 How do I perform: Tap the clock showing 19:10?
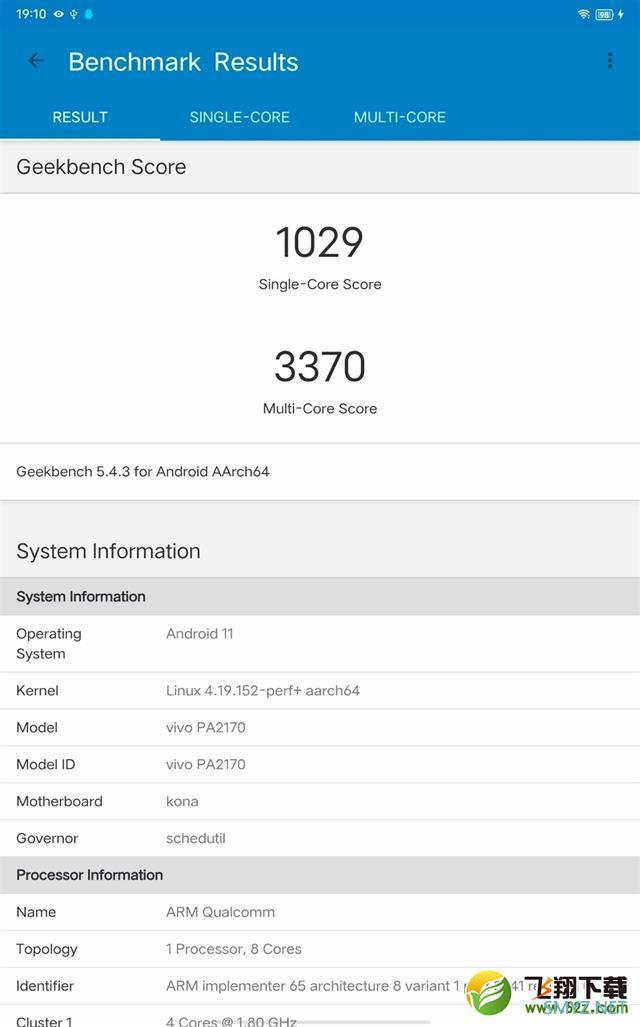pyautogui.click(x=31, y=14)
